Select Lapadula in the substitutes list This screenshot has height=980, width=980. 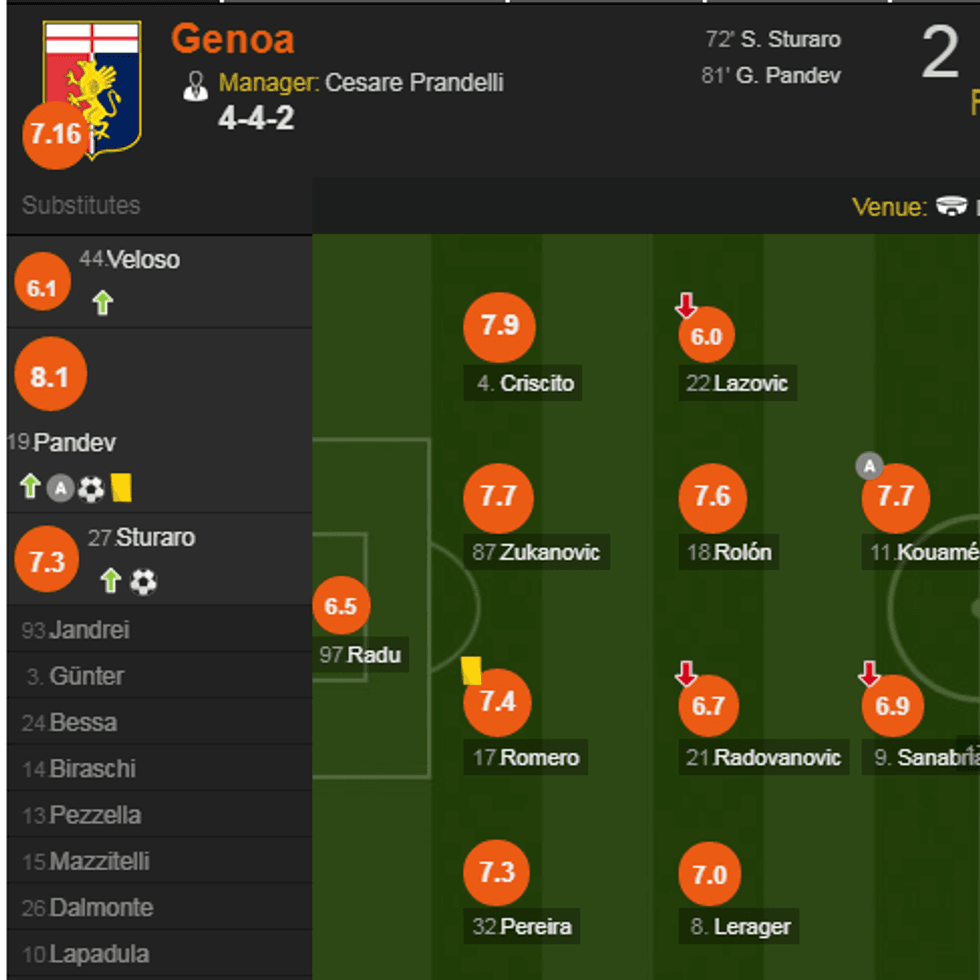pyautogui.click(x=98, y=954)
